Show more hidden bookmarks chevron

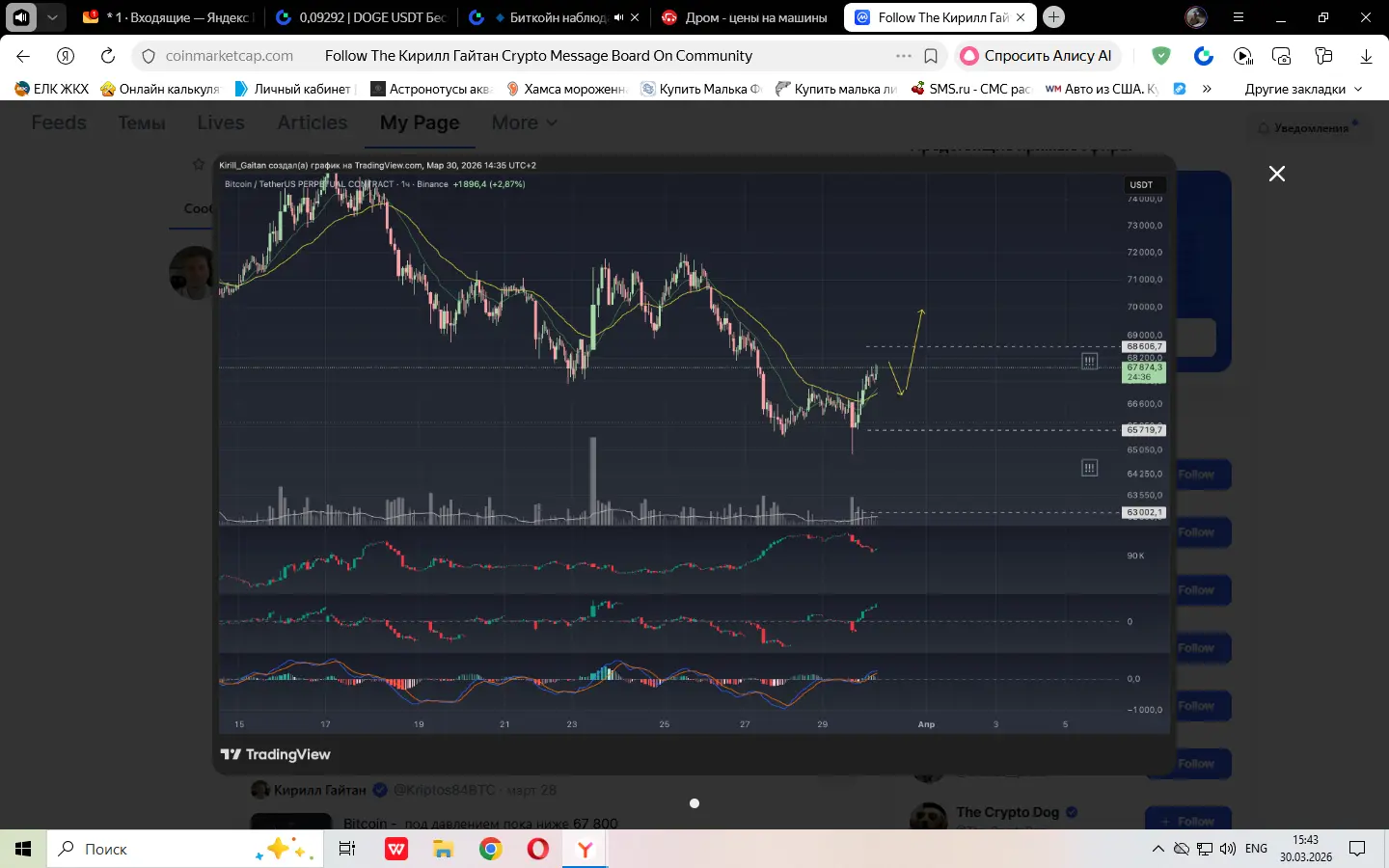pos(1207,89)
